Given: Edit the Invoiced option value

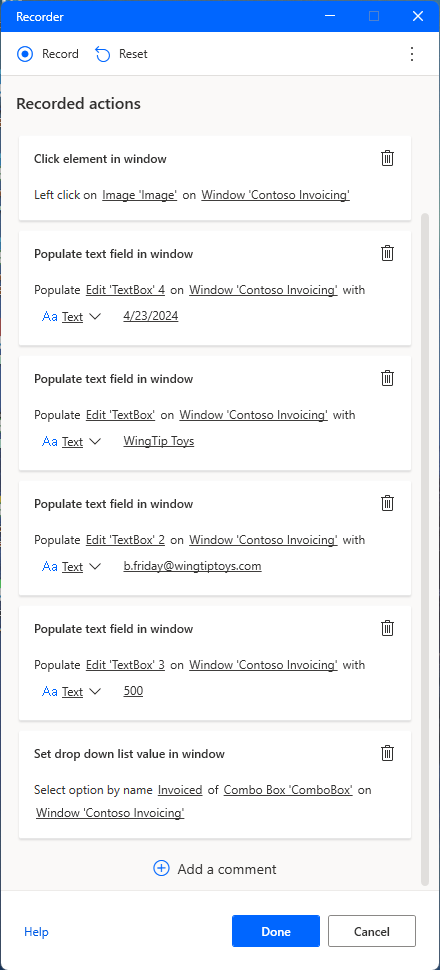Looking at the screenshot, I should [180, 790].
